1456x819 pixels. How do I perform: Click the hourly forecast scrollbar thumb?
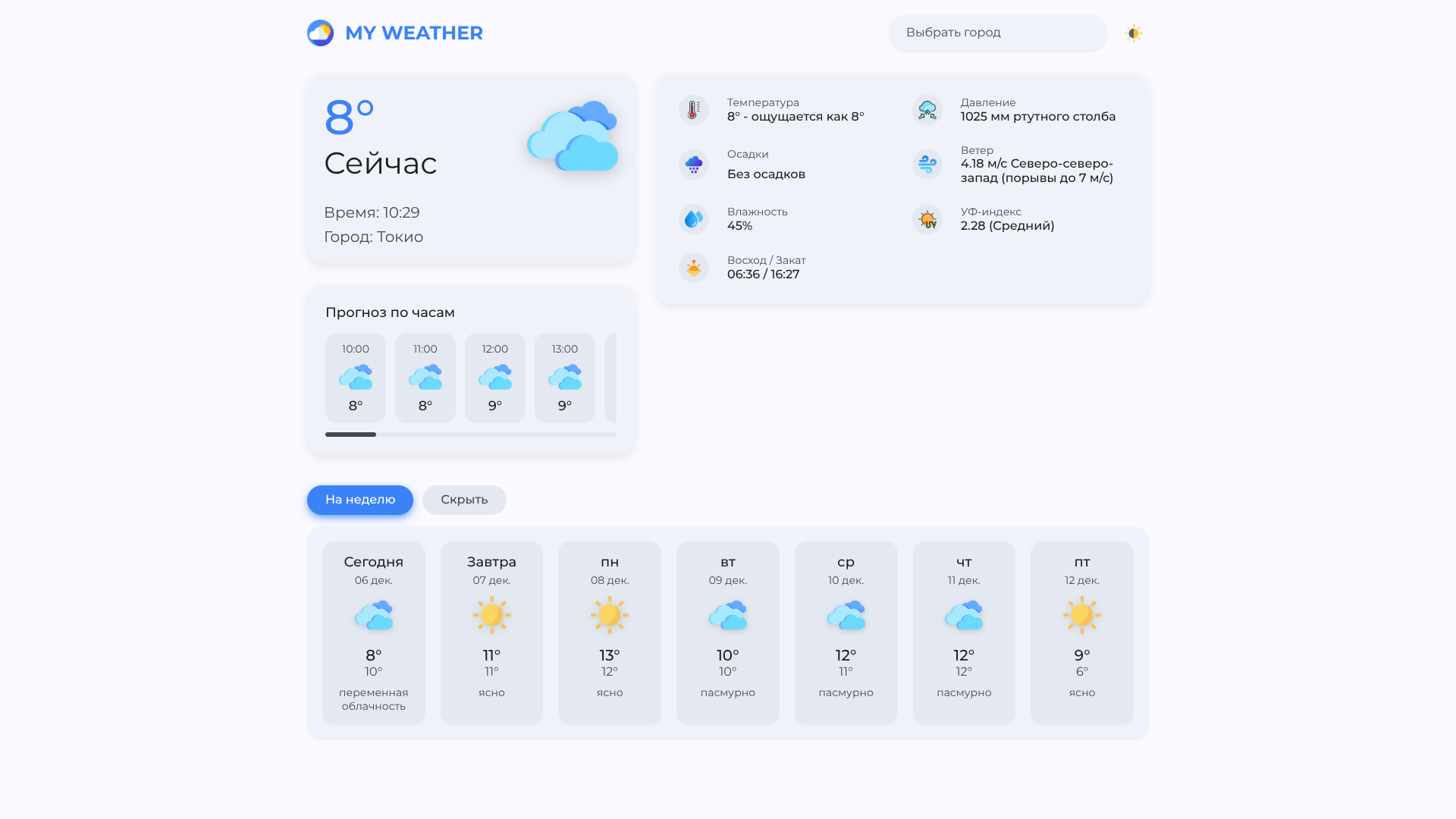pos(350,435)
